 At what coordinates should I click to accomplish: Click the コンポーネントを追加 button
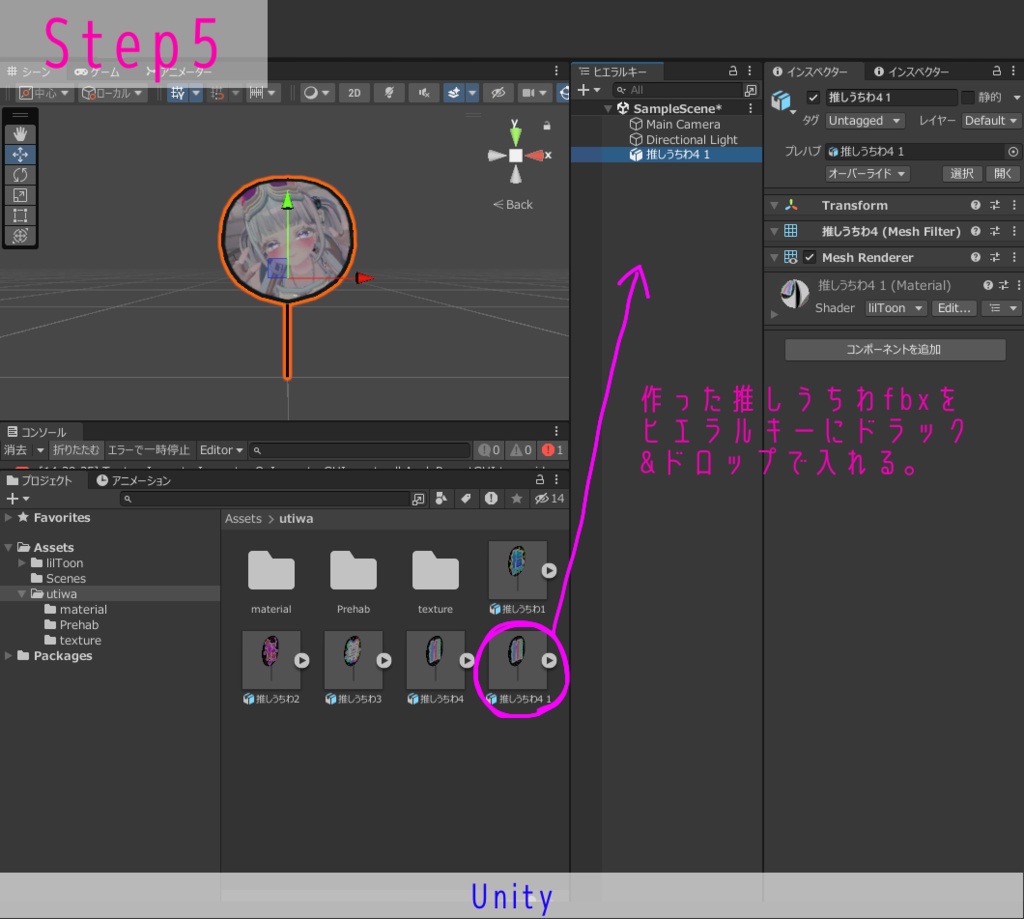click(895, 349)
